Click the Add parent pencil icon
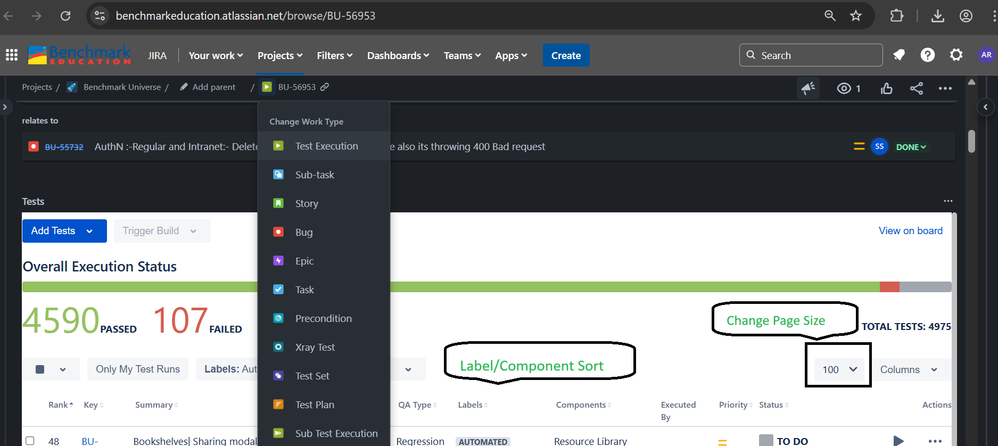Viewport: 998px width, 446px height. pos(183,87)
